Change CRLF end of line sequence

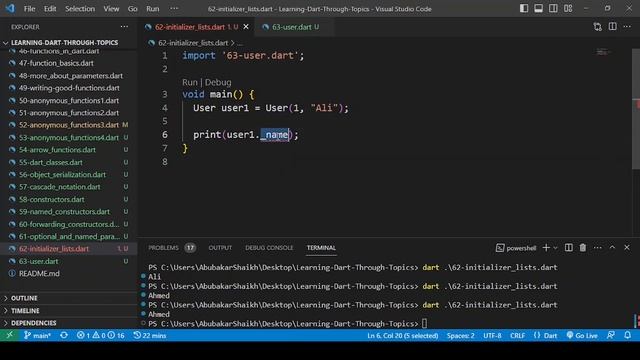[518, 336]
